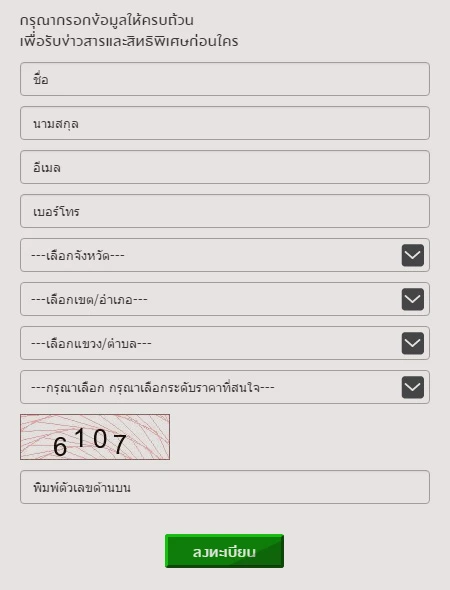This screenshot has width=450, height=590.
Task: Open the เลือกจังหวัด province arrow icon
Action: click(x=413, y=255)
